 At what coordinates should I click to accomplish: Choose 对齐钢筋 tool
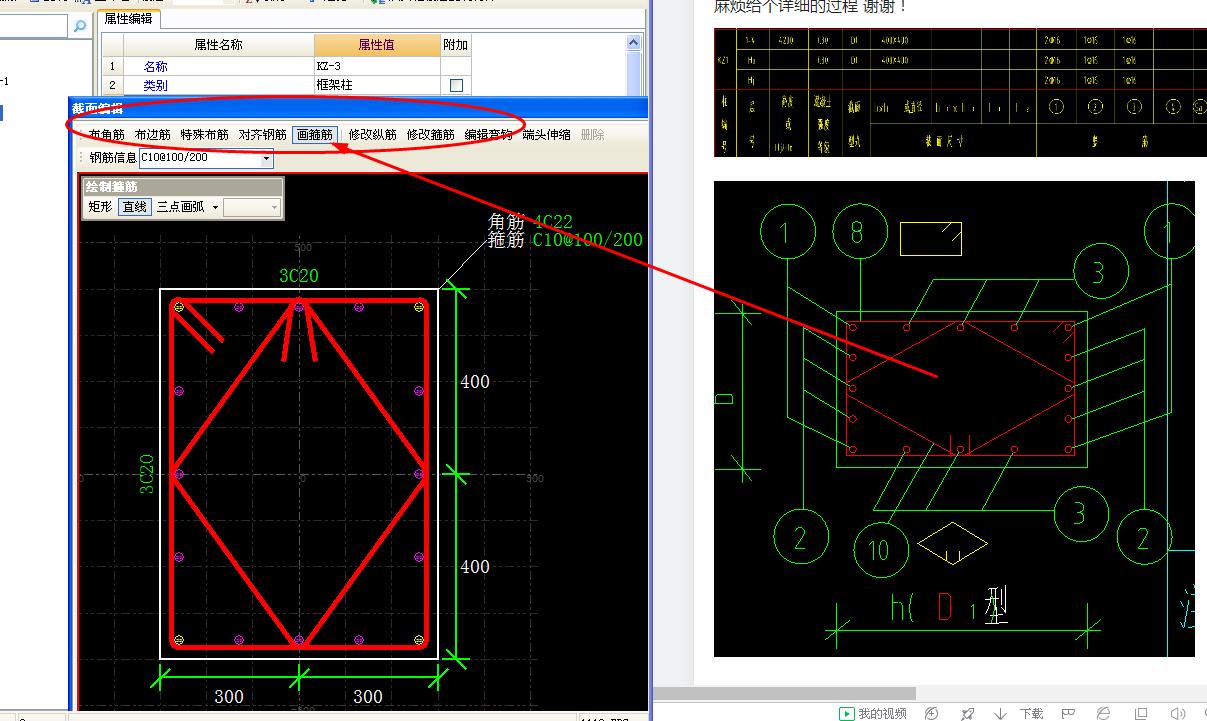click(x=262, y=134)
